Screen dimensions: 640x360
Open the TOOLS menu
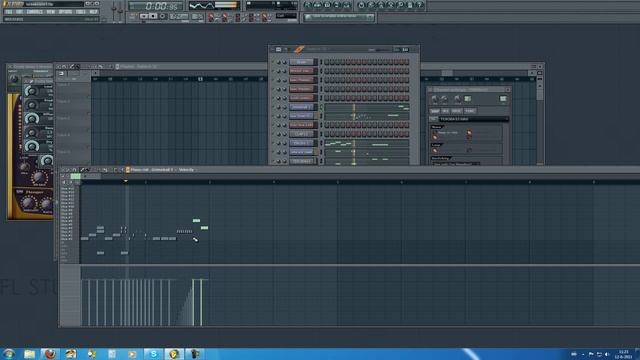click(x=81, y=12)
